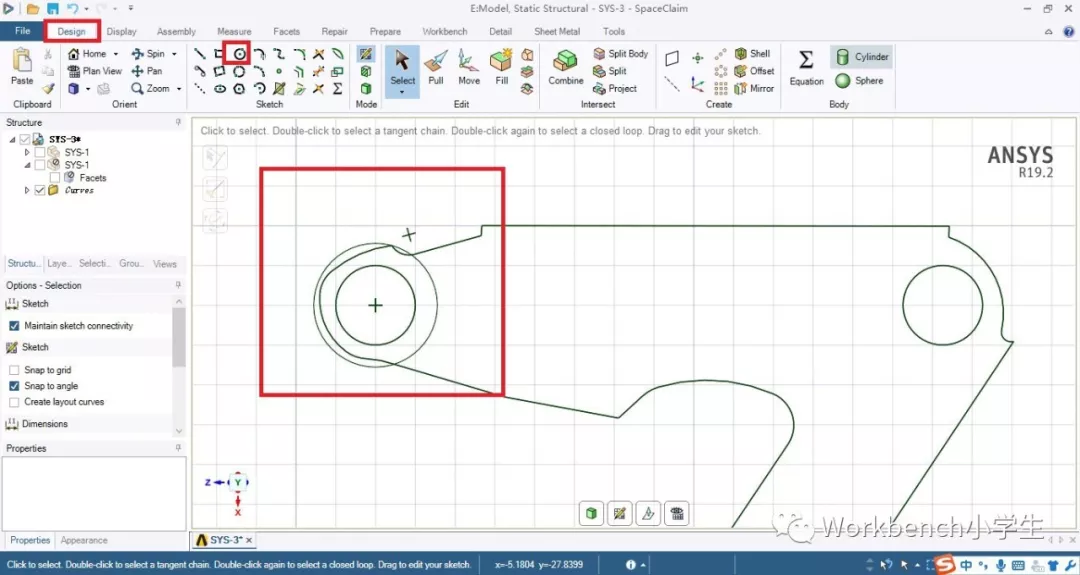Click the Plan View button
Viewport: 1080px width, 575px height.
click(x=94, y=71)
